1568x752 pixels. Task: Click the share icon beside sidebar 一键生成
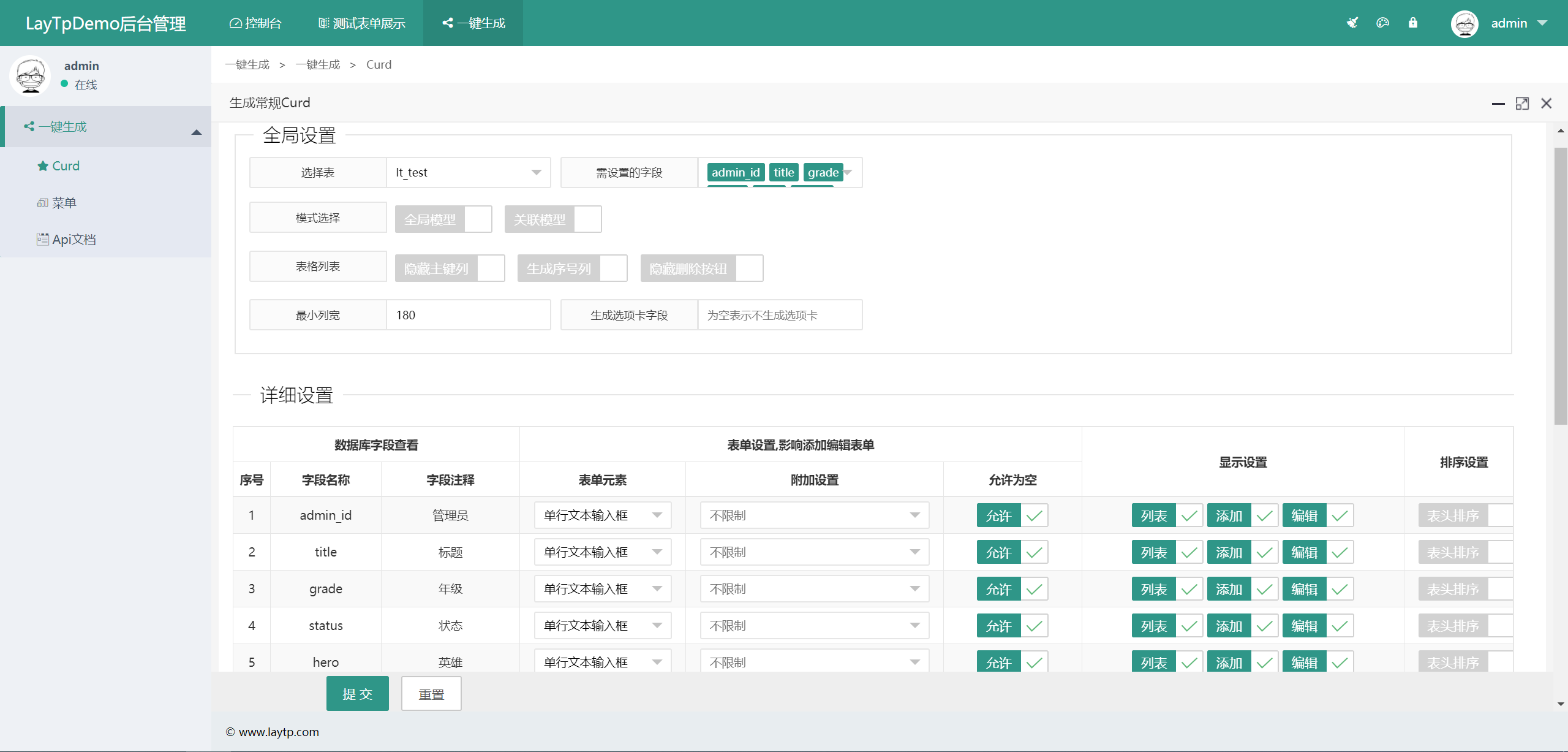29,127
